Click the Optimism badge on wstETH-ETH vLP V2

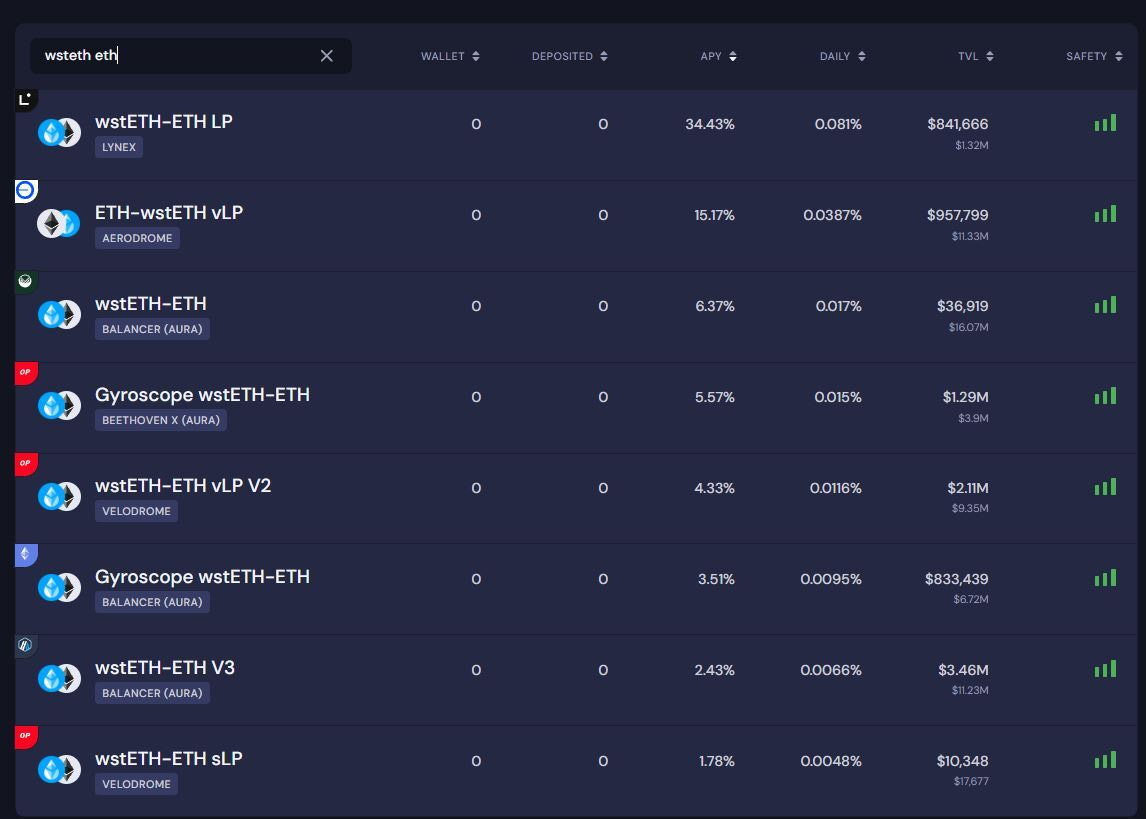(x=26, y=463)
